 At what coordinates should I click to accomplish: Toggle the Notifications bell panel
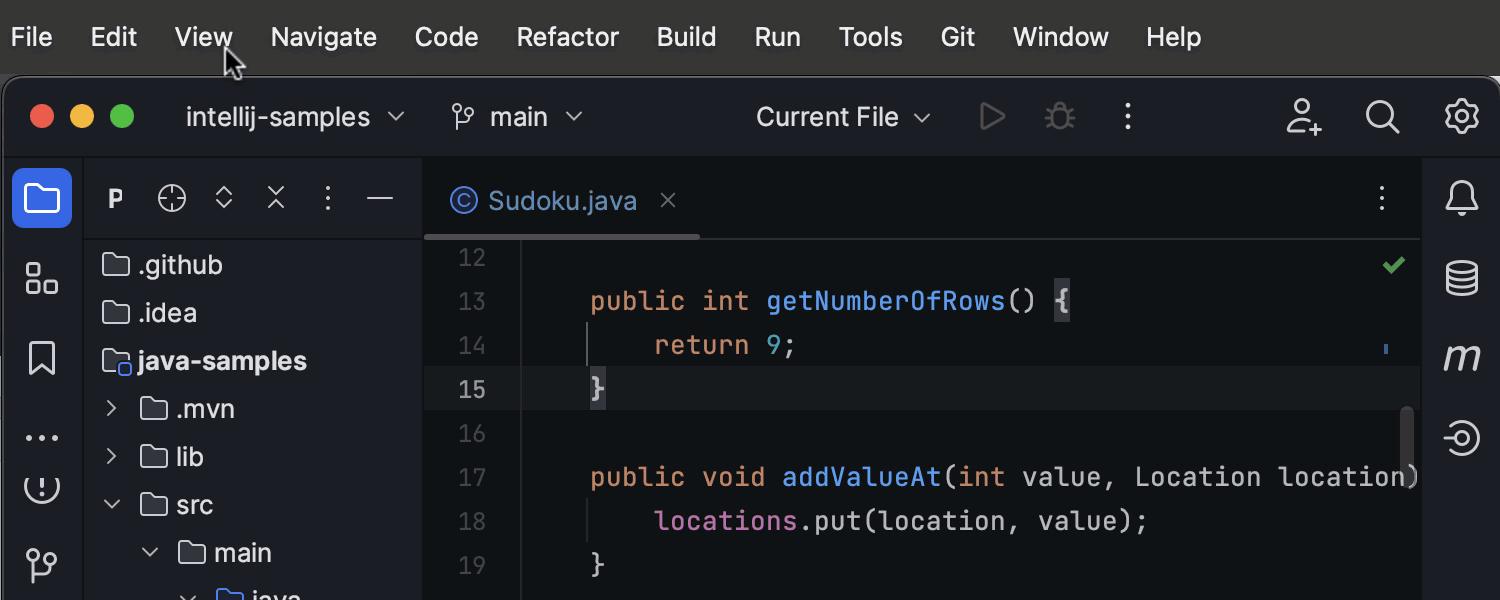pyautogui.click(x=1461, y=198)
